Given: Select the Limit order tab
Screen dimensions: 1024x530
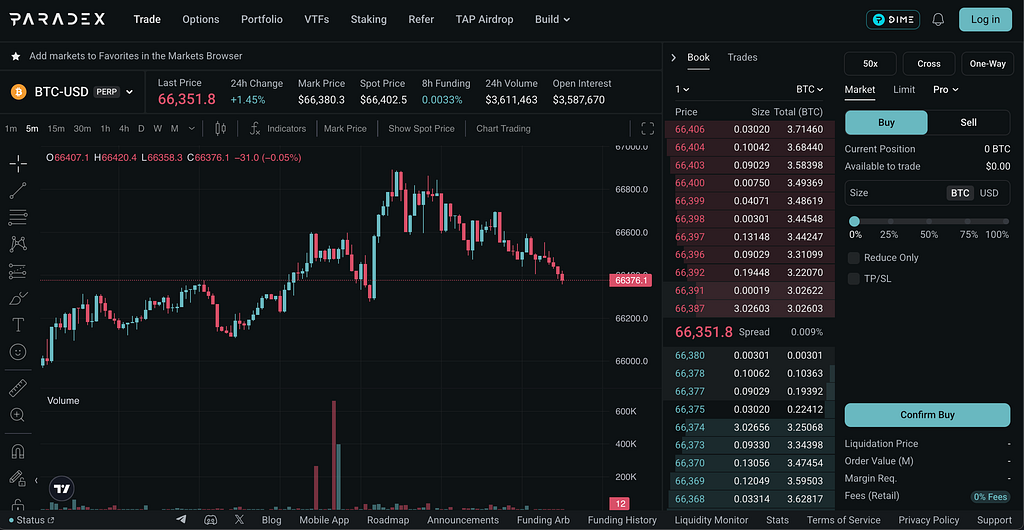Looking at the screenshot, I should [x=904, y=89].
